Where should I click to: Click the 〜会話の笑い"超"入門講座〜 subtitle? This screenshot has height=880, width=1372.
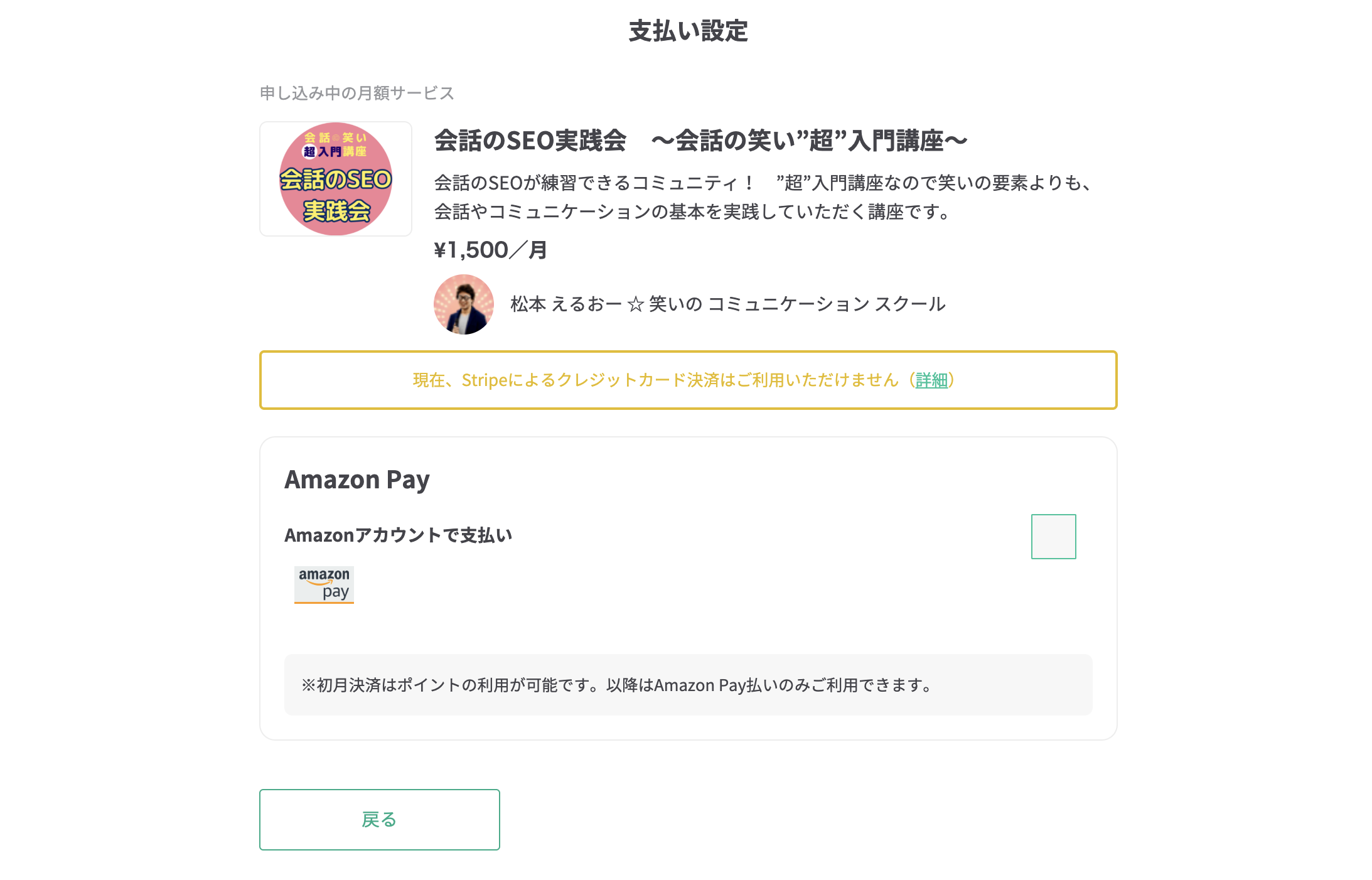point(809,141)
